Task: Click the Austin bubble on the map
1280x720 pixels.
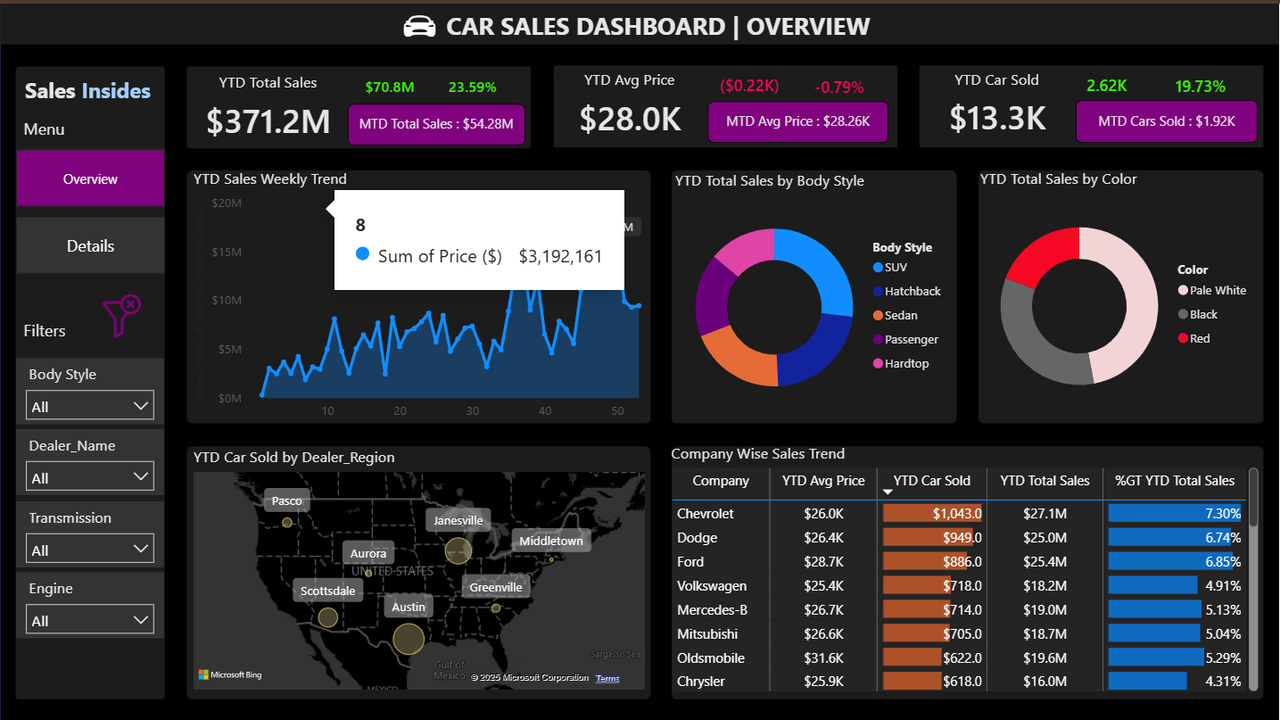Action: click(x=408, y=638)
